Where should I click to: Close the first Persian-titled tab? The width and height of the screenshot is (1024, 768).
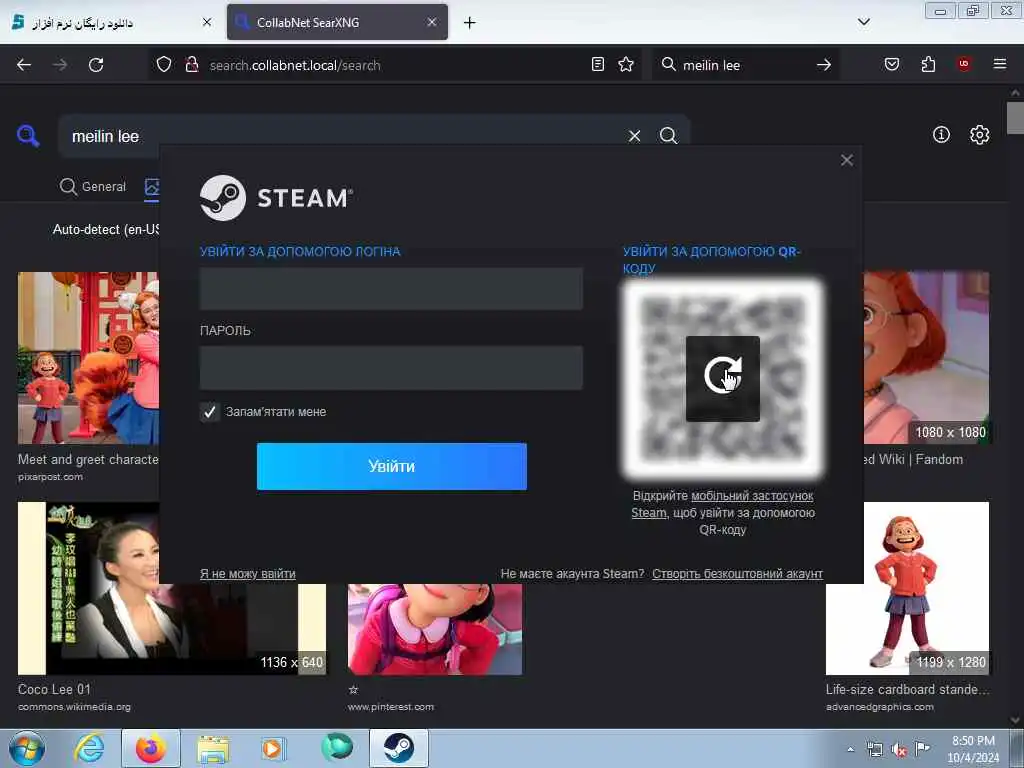click(x=207, y=22)
